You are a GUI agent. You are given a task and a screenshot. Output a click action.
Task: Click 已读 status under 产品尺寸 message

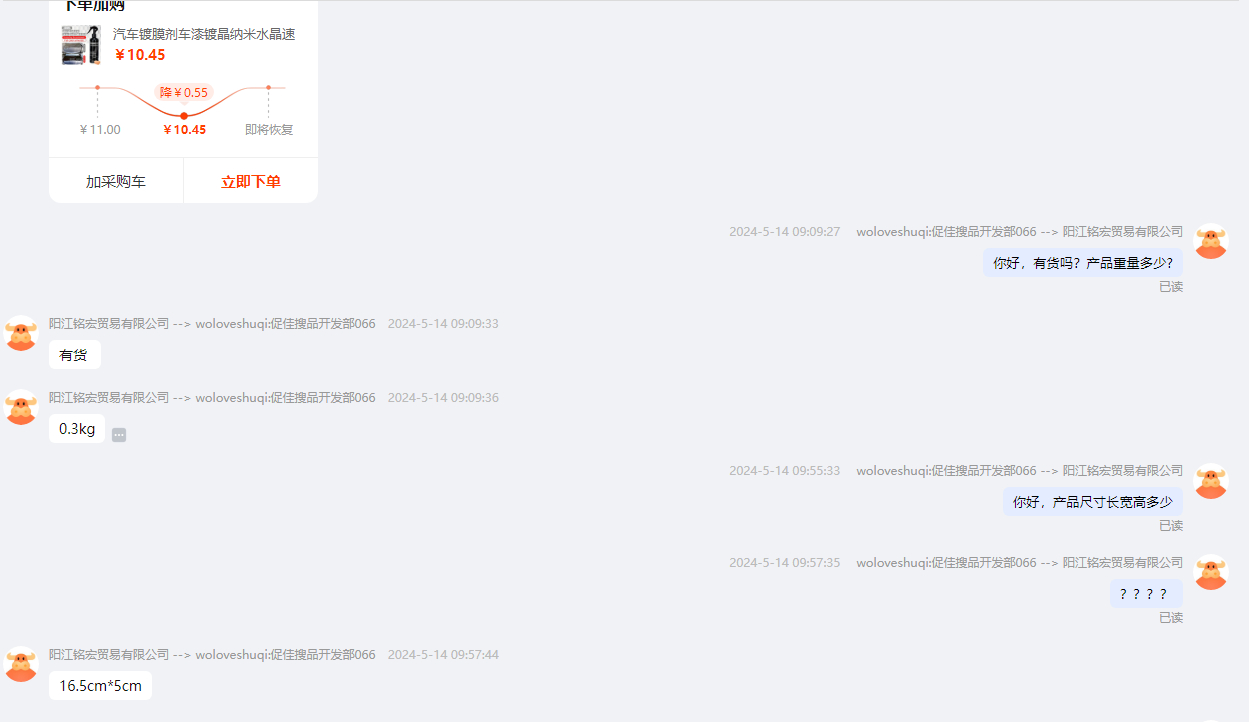coord(1171,526)
